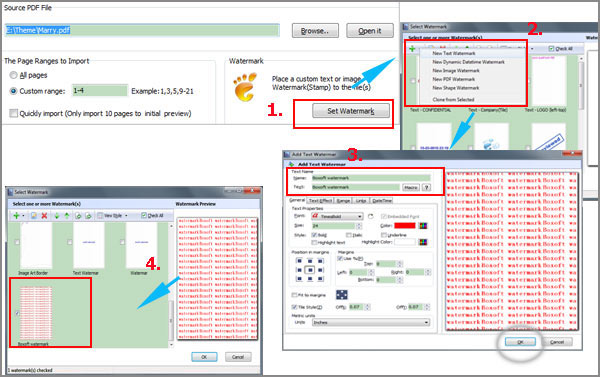Click the Set Watermark button
The width and height of the screenshot is (600, 377).
tap(351, 111)
